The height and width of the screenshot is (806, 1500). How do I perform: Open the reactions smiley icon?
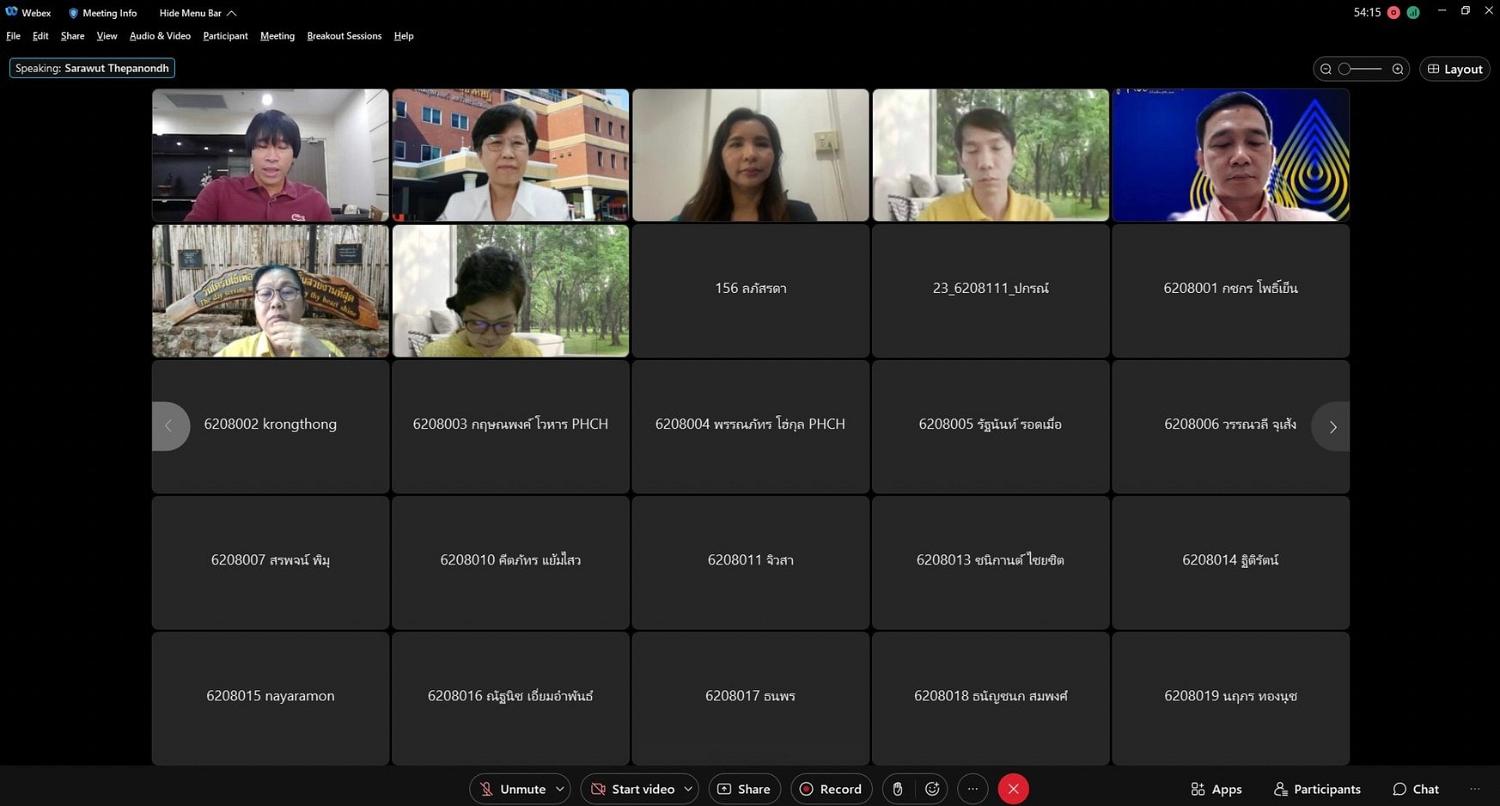pyautogui.click(x=932, y=789)
